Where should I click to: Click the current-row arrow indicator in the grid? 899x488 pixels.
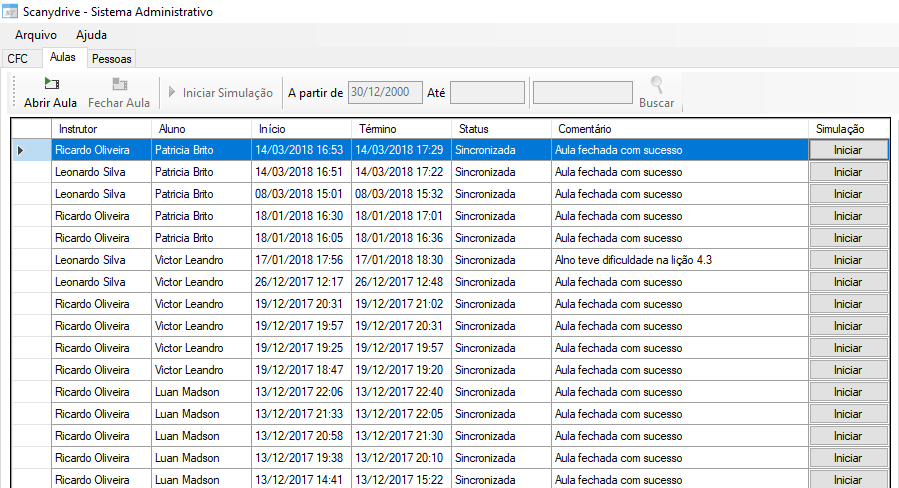click(x=21, y=150)
